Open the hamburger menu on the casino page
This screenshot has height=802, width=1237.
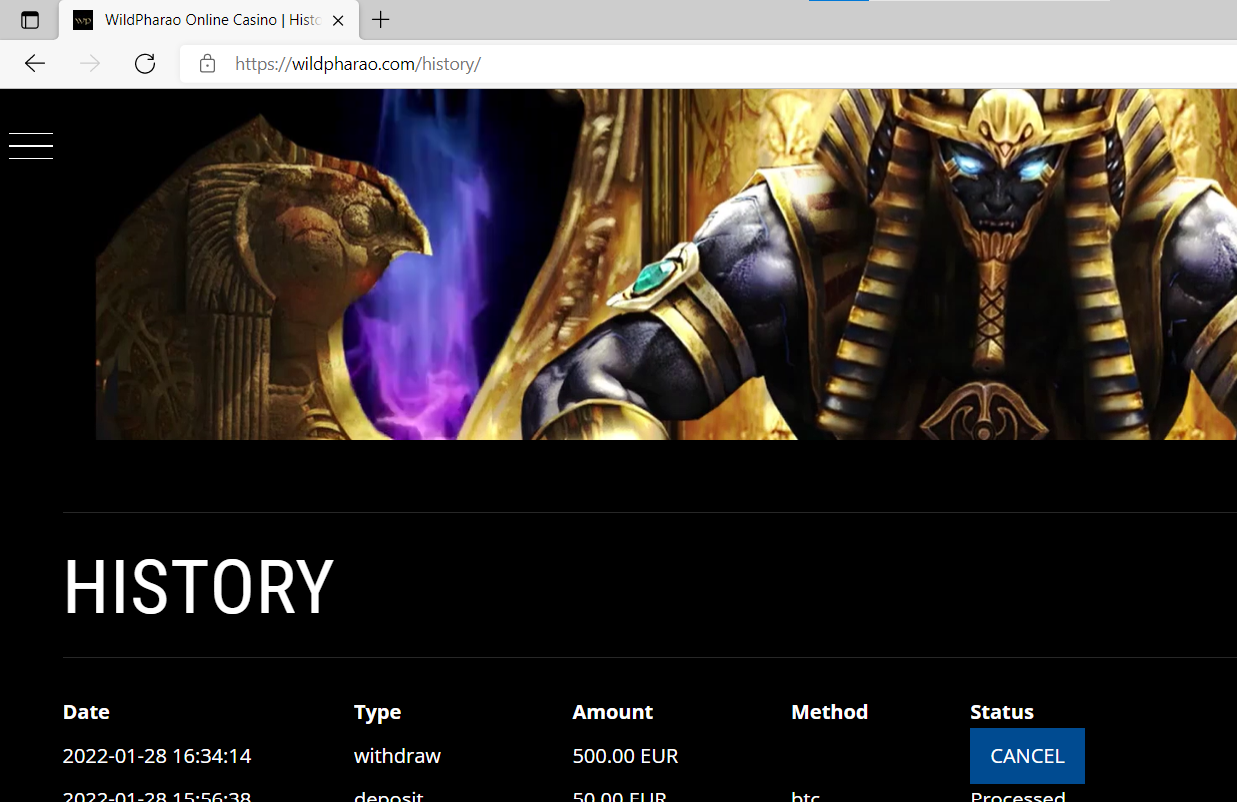coord(31,146)
